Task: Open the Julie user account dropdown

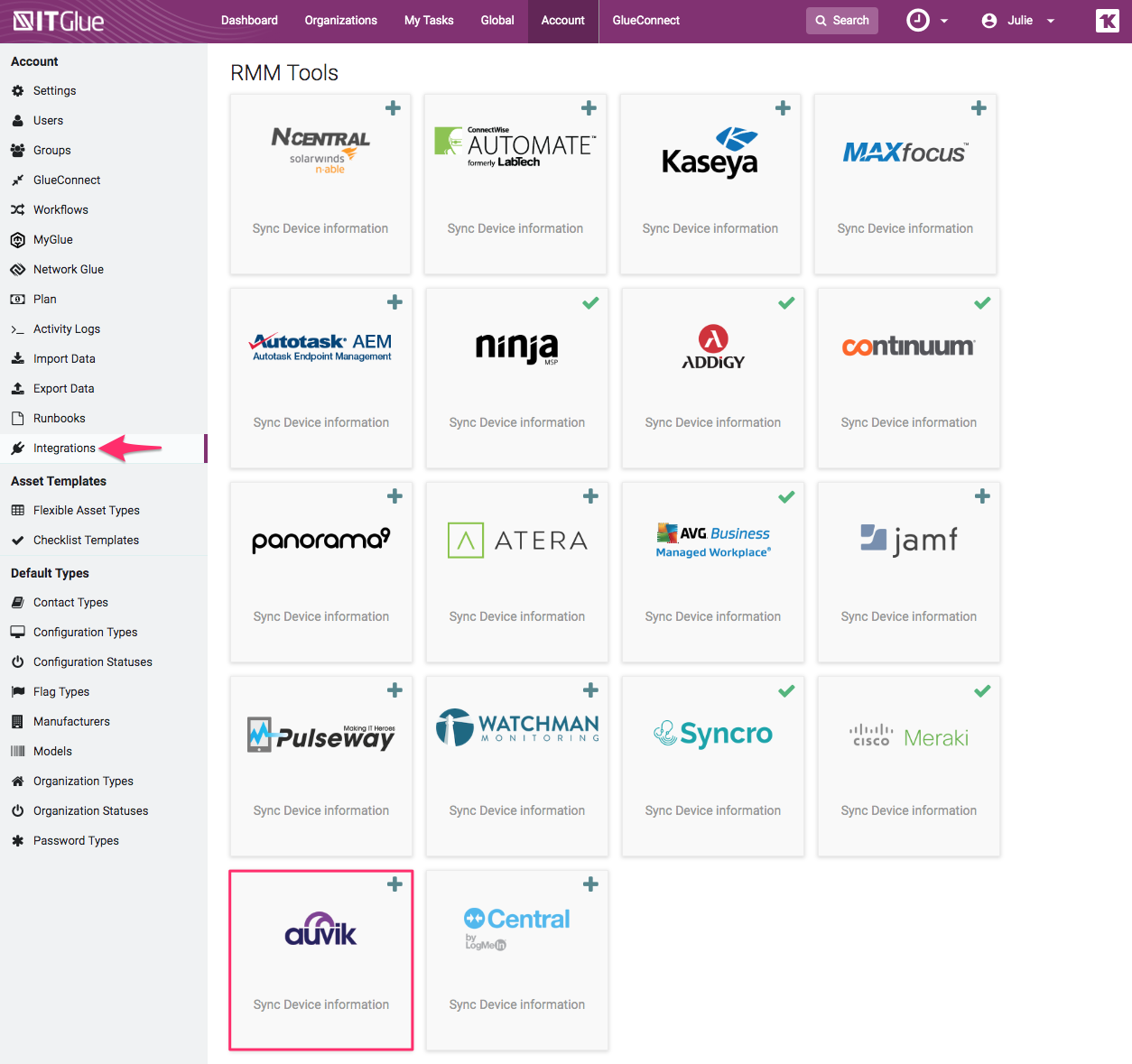Action: click(x=1017, y=20)
